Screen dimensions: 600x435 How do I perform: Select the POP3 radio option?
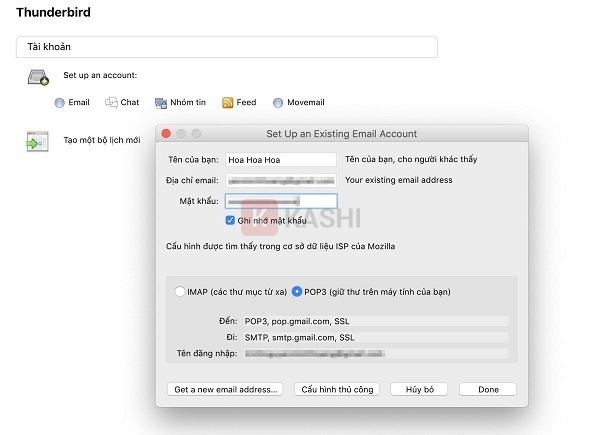pyautogui.click(x=297, y=292)
